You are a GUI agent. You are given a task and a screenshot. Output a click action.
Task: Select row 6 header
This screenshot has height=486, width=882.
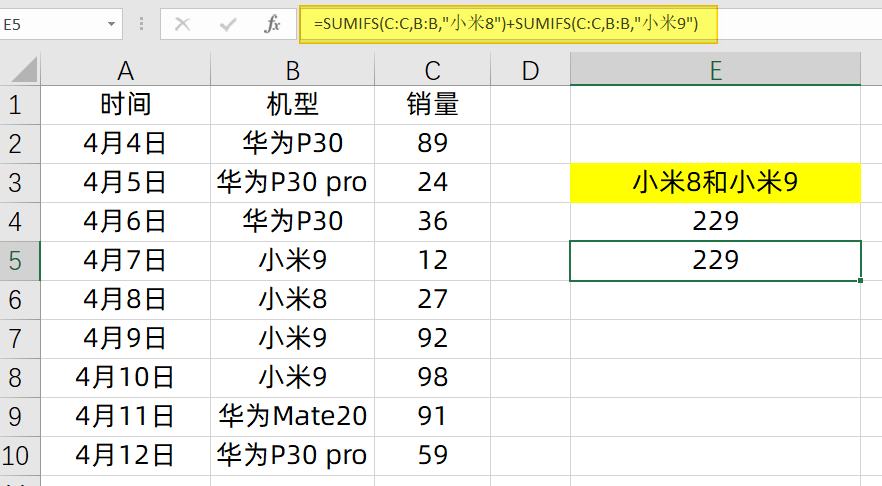coord(20,300)
